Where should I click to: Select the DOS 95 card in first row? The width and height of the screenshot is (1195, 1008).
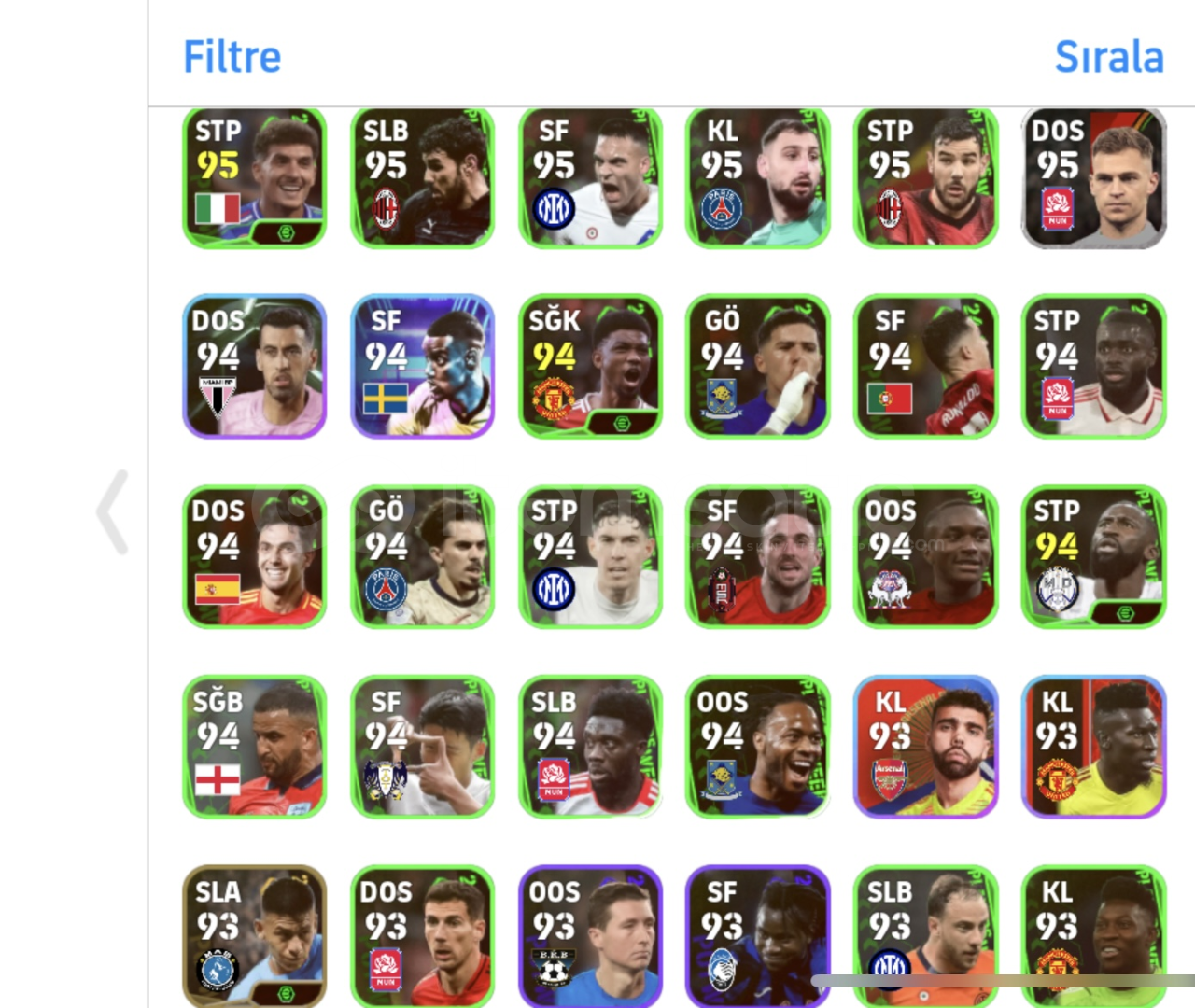pyautogui.click(x=1093, y=177)
